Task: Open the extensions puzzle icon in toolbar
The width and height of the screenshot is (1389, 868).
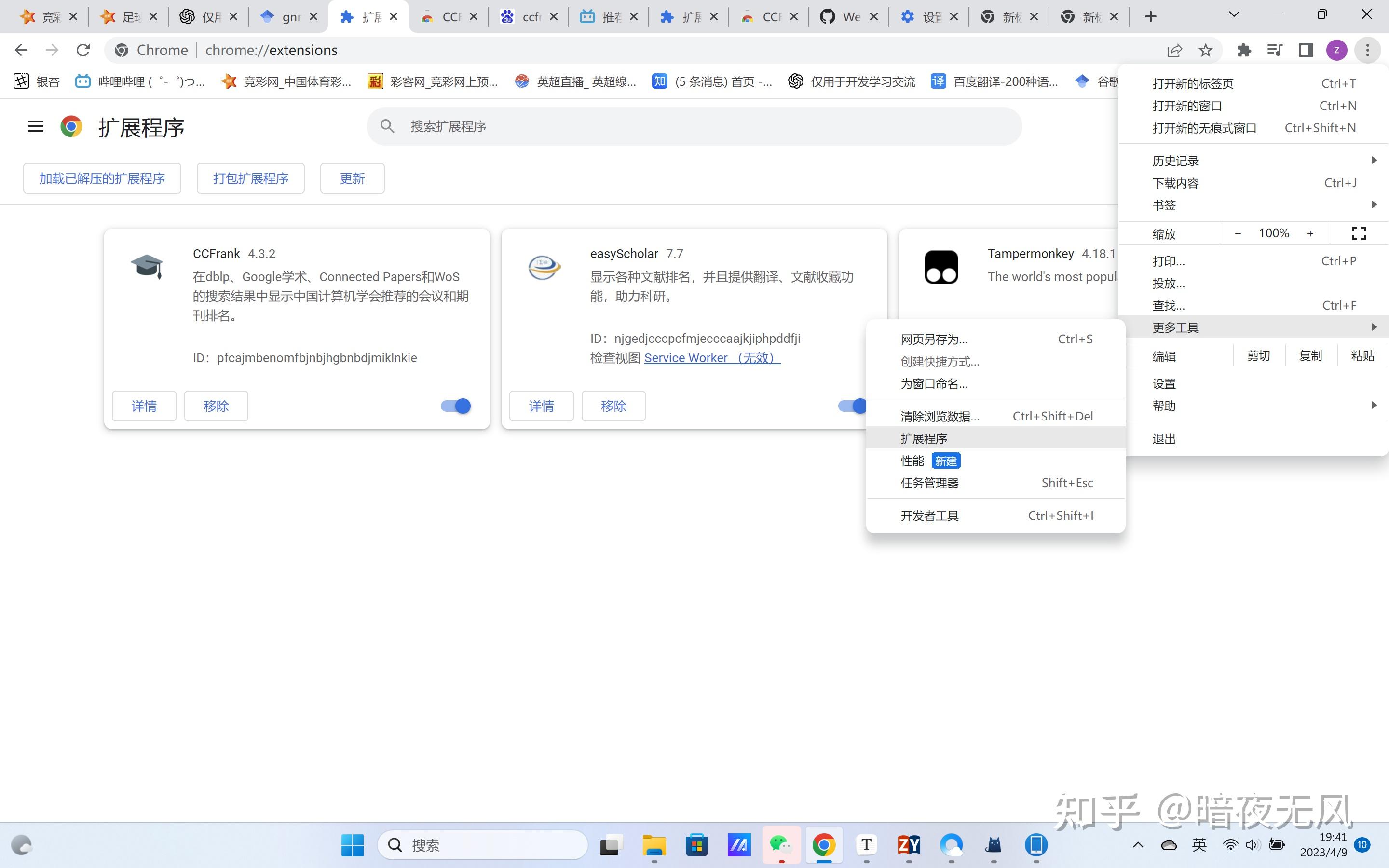Action: 1244,51
